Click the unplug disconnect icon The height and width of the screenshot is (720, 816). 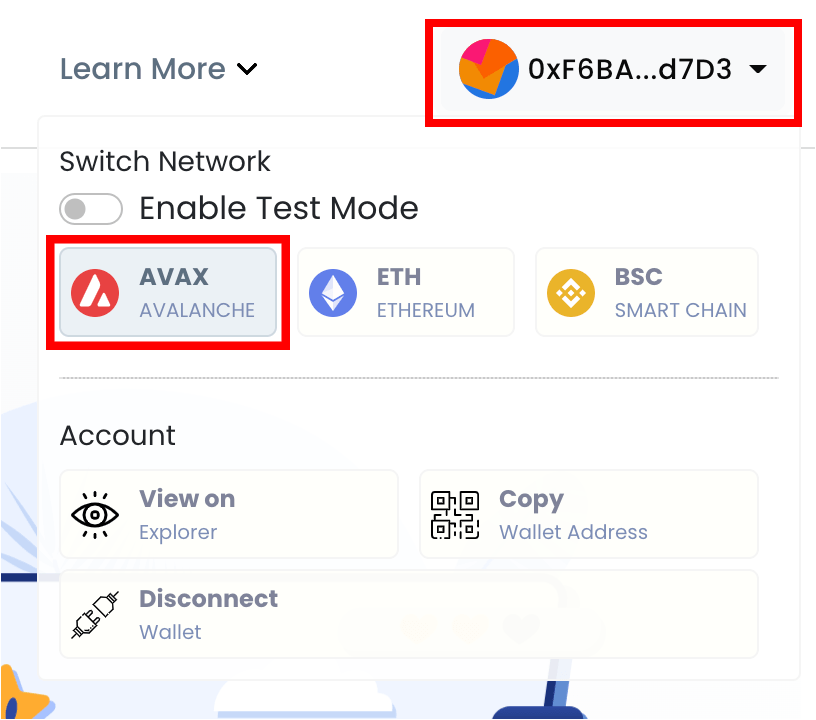95,614
